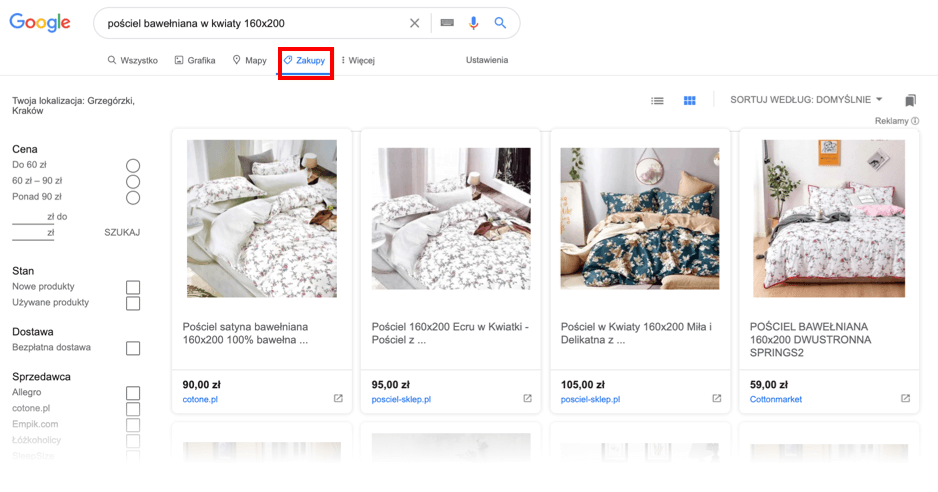Switch to the Grafika tab

click(195, 61)
